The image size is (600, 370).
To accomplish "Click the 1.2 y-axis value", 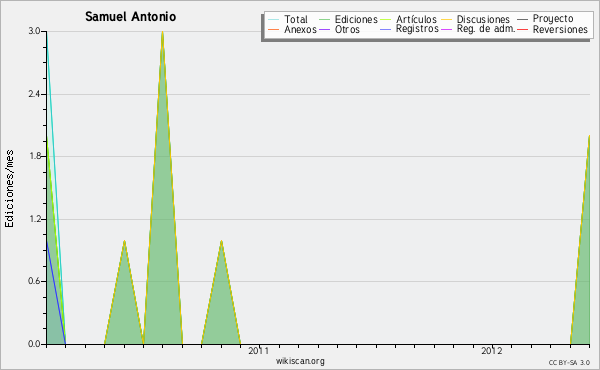I will [x=34, y=219].
